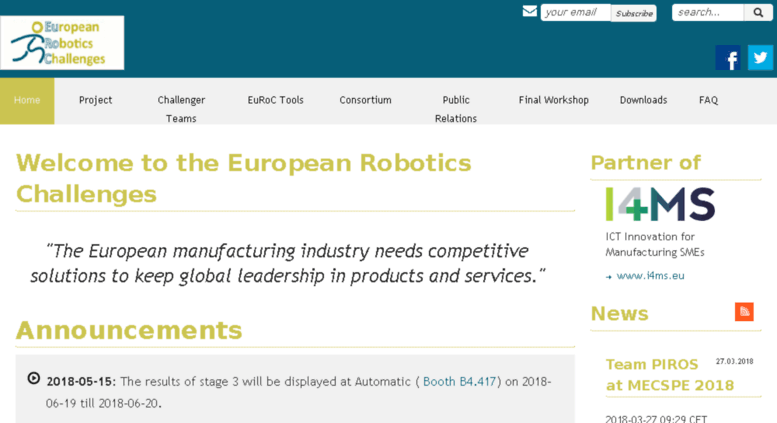This screenshot has width=777, height=423.
Task: Go to the Home menu item
Action: point(27,101)
